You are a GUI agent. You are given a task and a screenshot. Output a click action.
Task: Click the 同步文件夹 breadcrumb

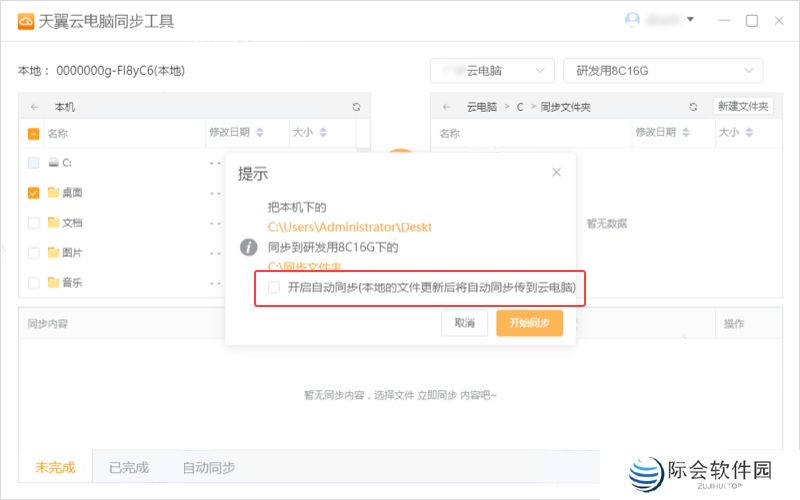click(565, 107)
